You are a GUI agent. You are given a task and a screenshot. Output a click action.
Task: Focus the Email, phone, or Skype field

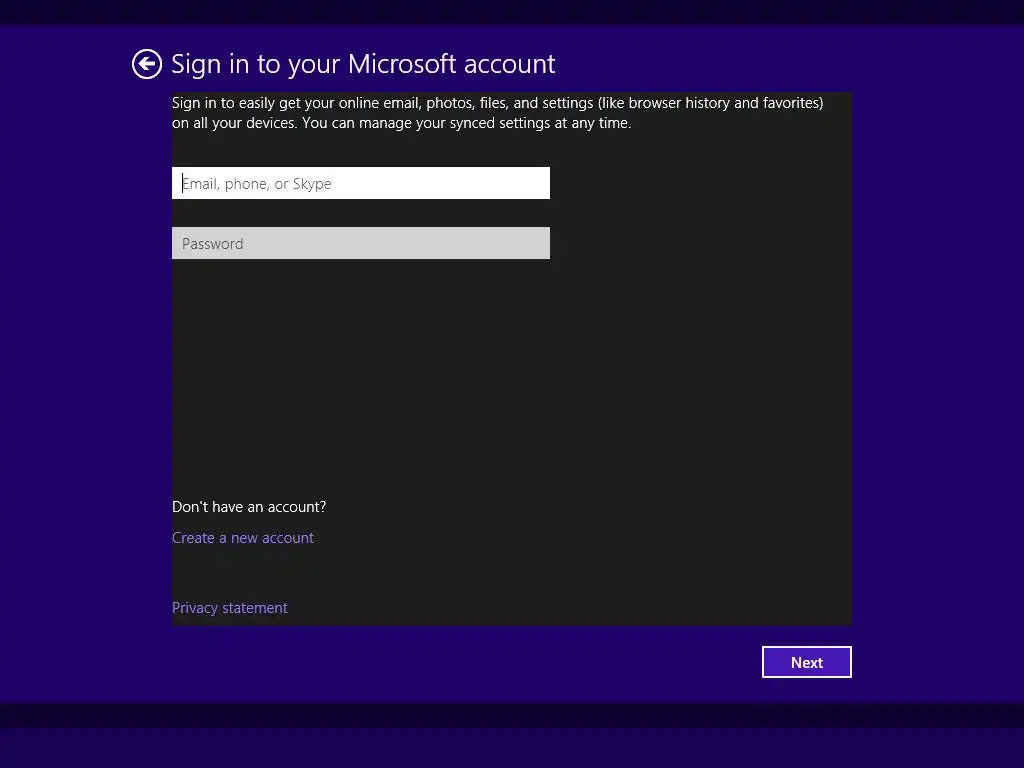(360, 183)
